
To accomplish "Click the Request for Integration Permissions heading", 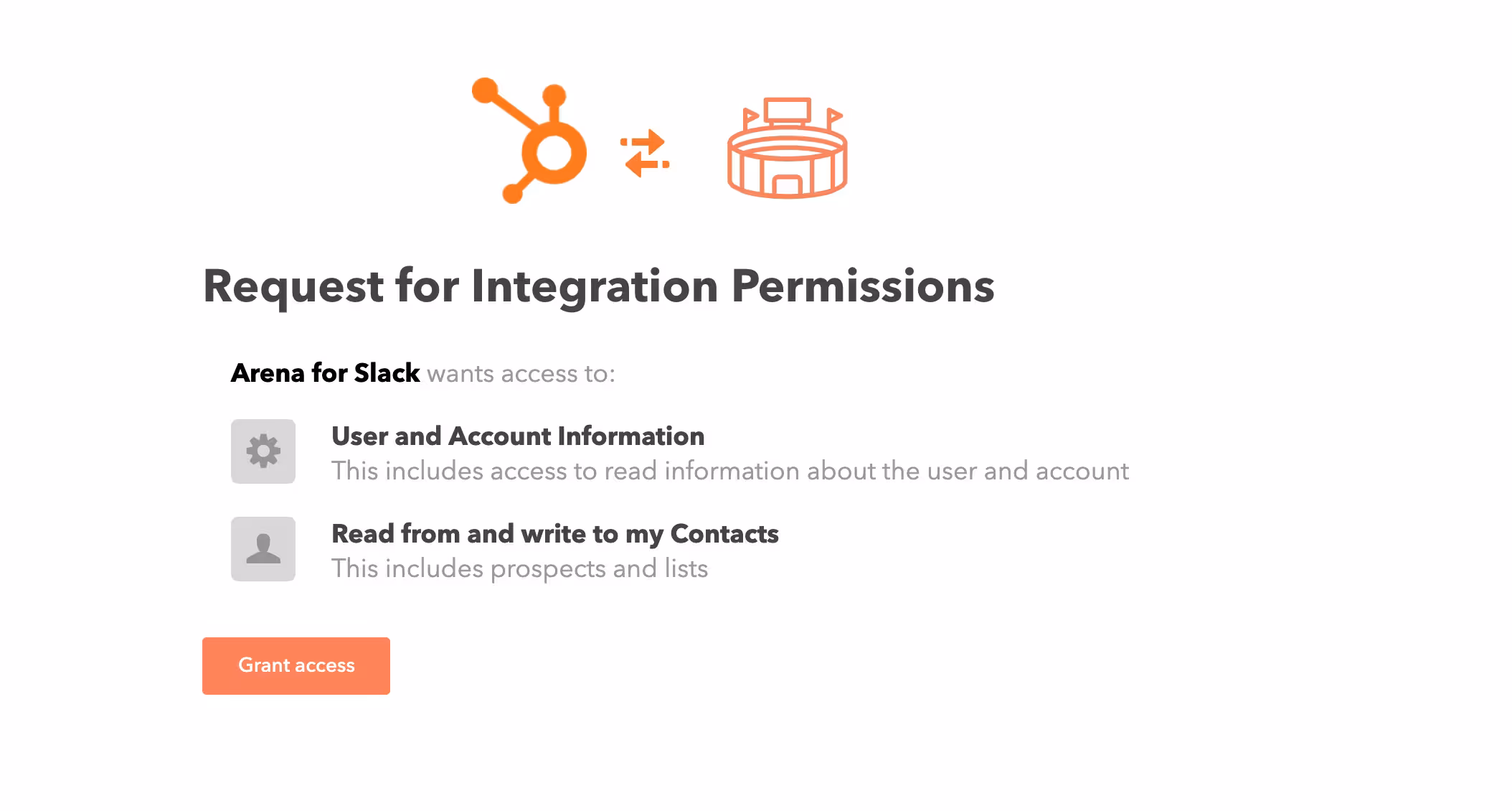I will coord(598,286).
